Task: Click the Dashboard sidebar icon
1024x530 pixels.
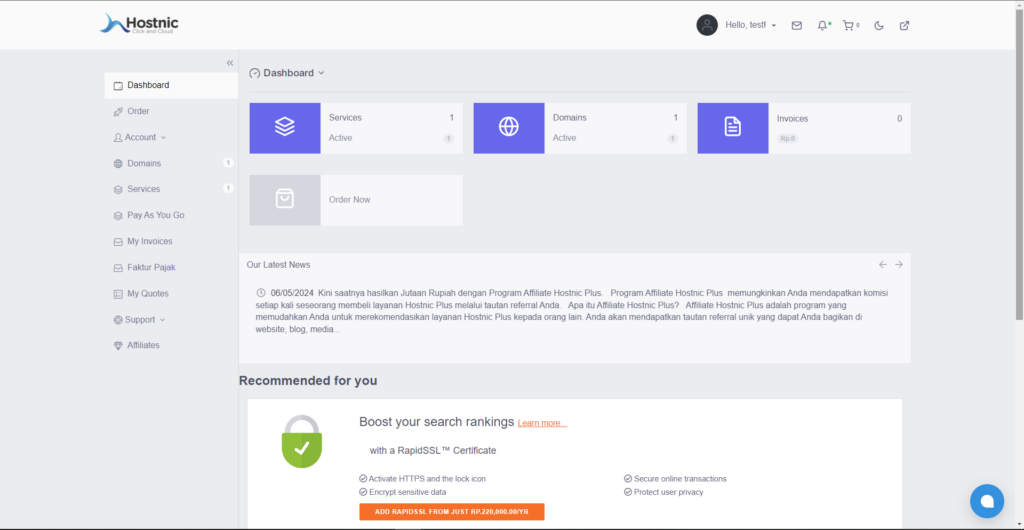Action: 118,86
